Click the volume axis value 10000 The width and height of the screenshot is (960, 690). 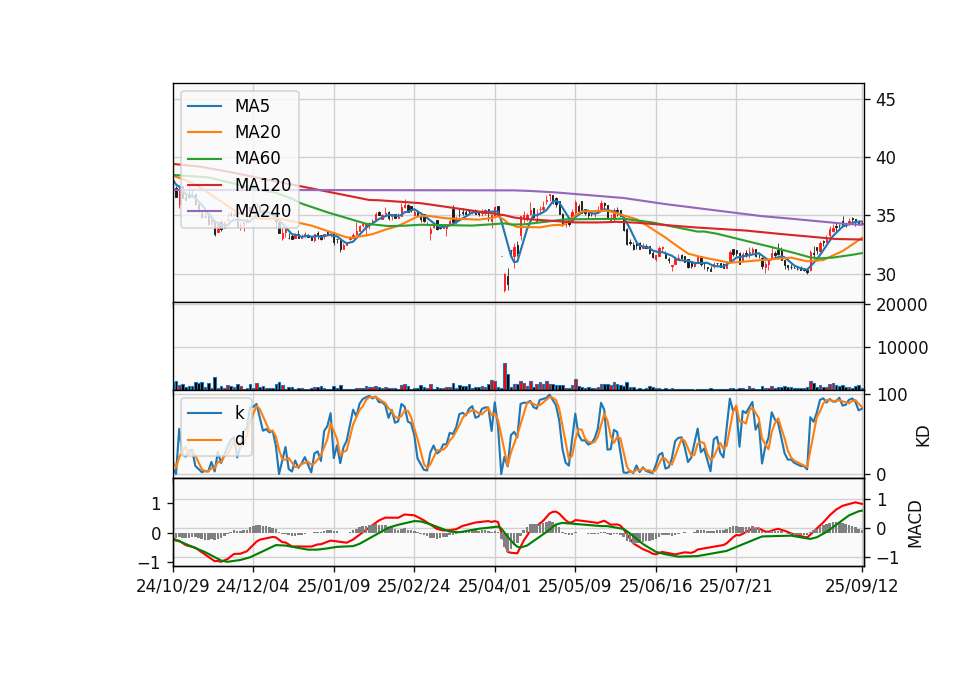902,348
